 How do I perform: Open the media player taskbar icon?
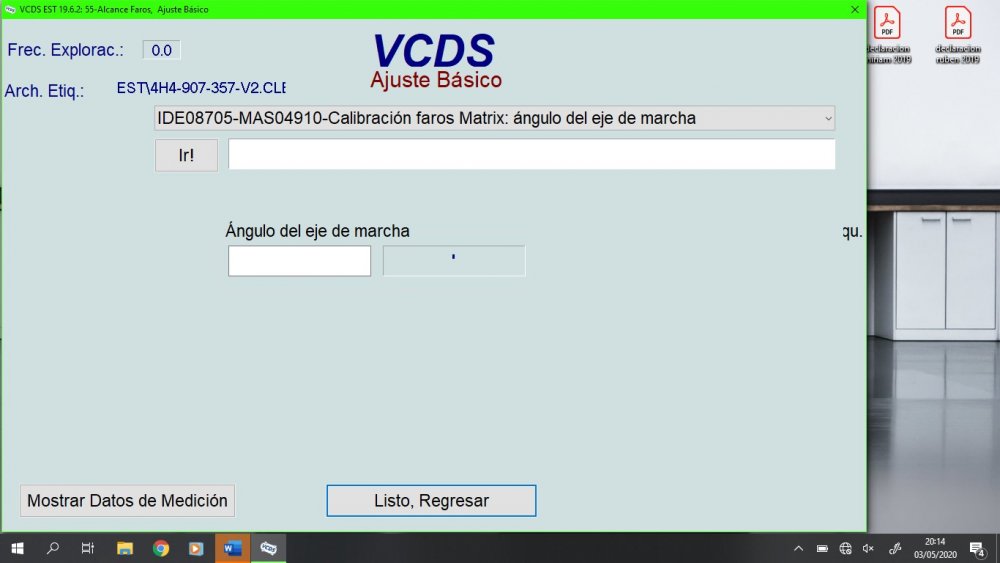click(x=196, y=548)
